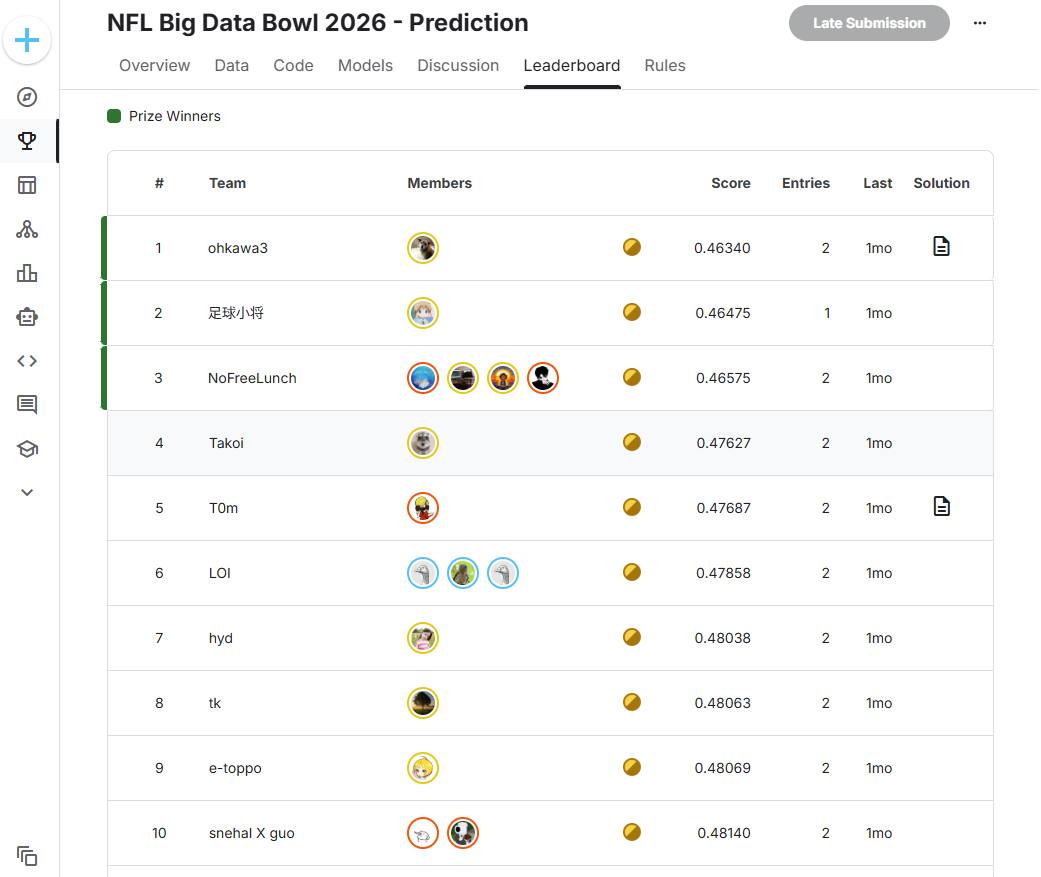1041x877 pixels.
Task: Open the Learn graduation cap icon
Action: (x=27, y=449)
